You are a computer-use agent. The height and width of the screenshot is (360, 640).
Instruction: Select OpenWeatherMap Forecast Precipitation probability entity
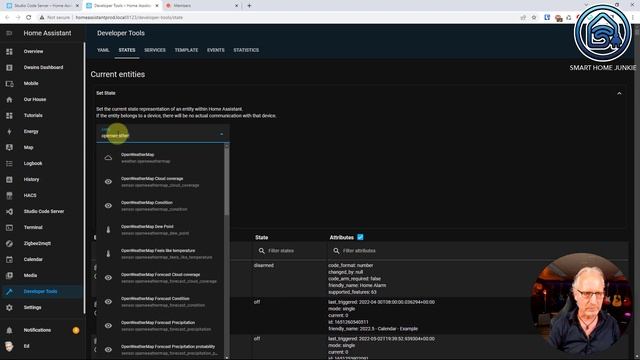click(x=160, y=350)
